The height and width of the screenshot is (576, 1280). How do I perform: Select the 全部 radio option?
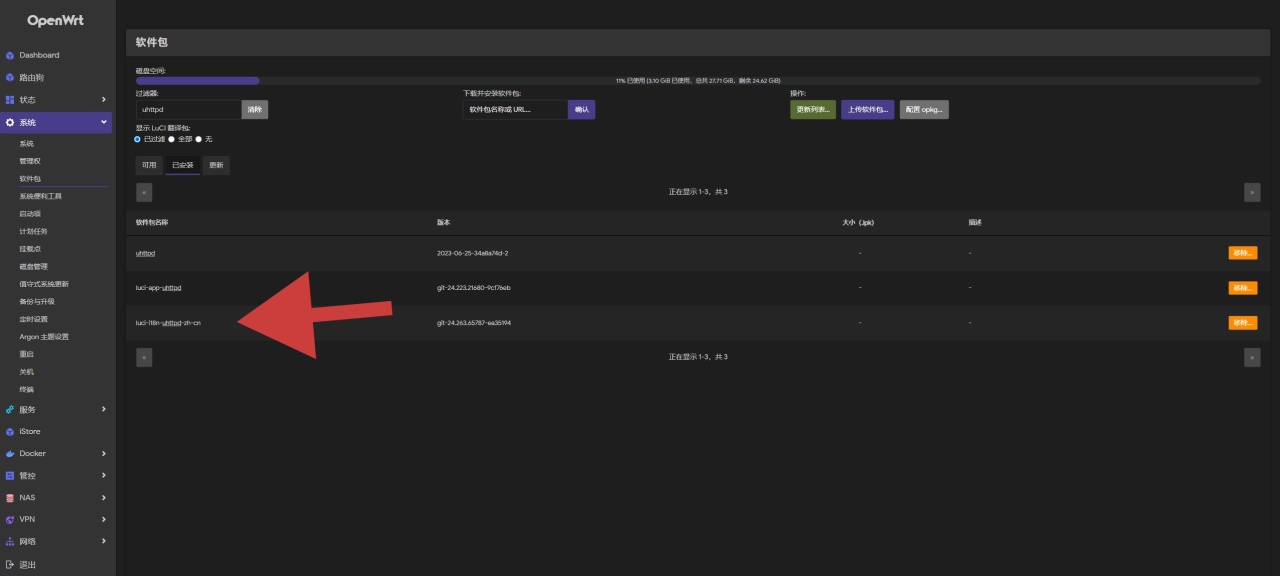pos(172,139)
